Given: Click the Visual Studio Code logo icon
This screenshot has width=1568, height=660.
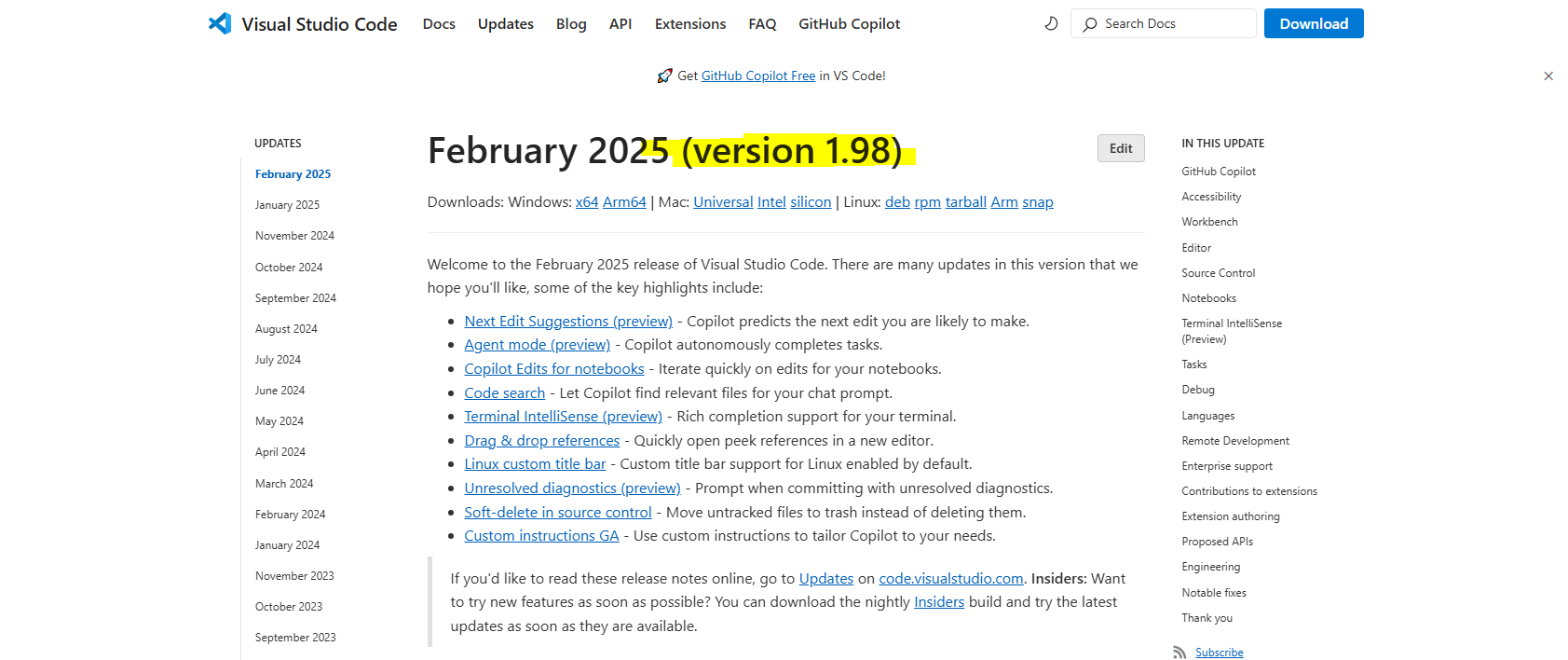Looking at the screenshot, I should [x=220, y=23].
